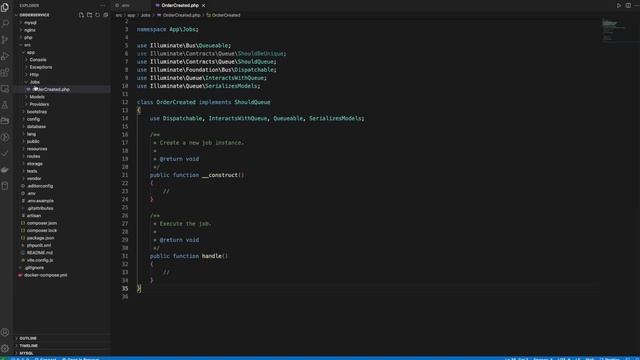Open the Docker whale view
The image size is (640, 360).
click(5, 169)
